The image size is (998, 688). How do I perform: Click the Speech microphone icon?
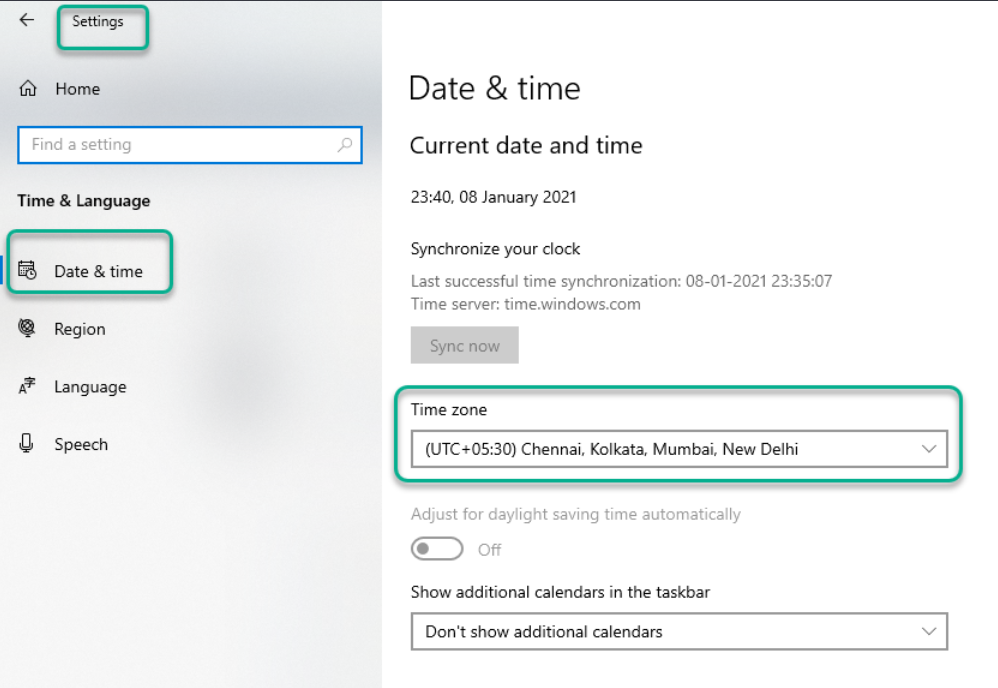(x=27, y=443)
